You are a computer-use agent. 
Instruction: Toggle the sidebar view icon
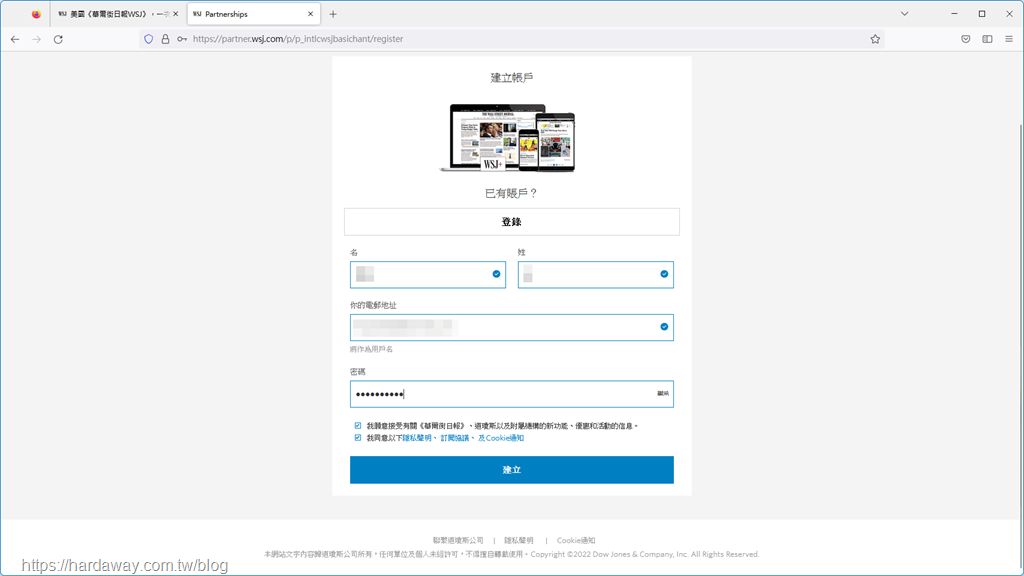987,39
